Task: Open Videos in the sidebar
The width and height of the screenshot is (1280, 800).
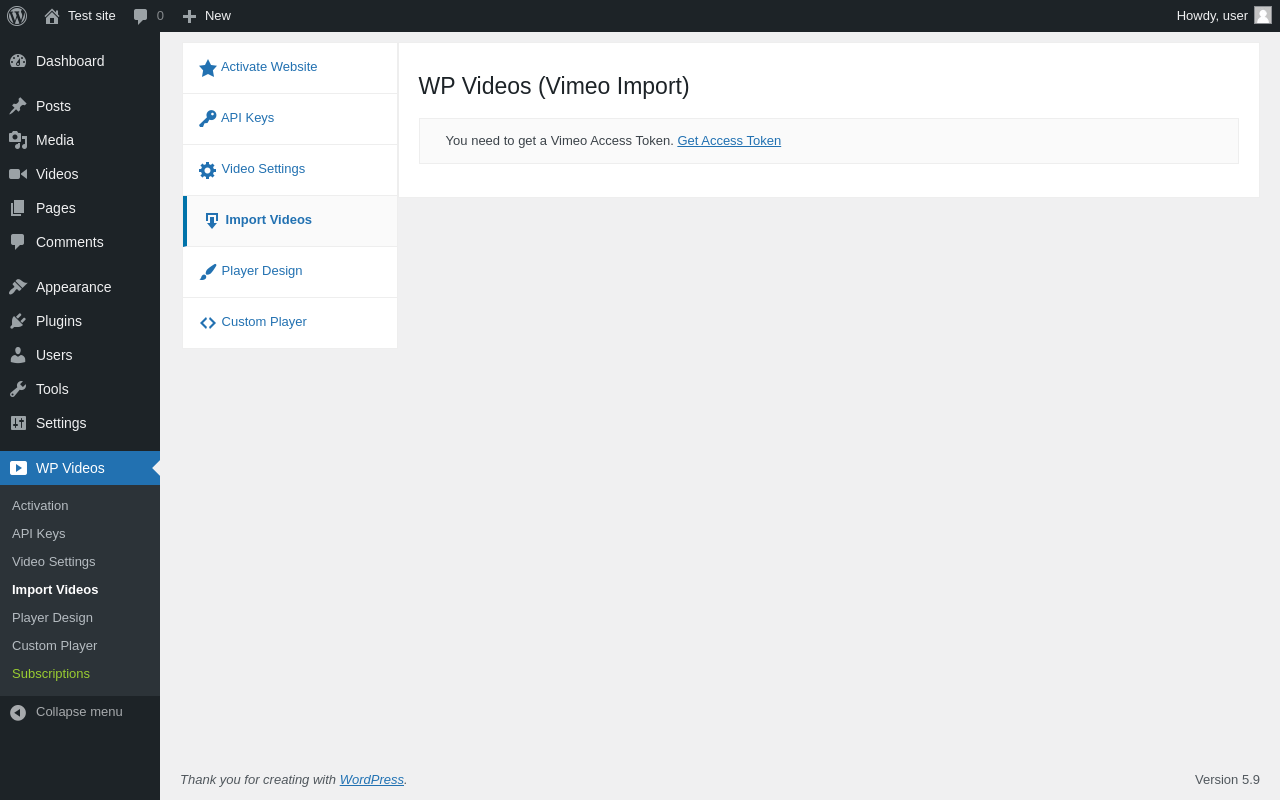Action: pyautogui.click(x=80, y=174)
